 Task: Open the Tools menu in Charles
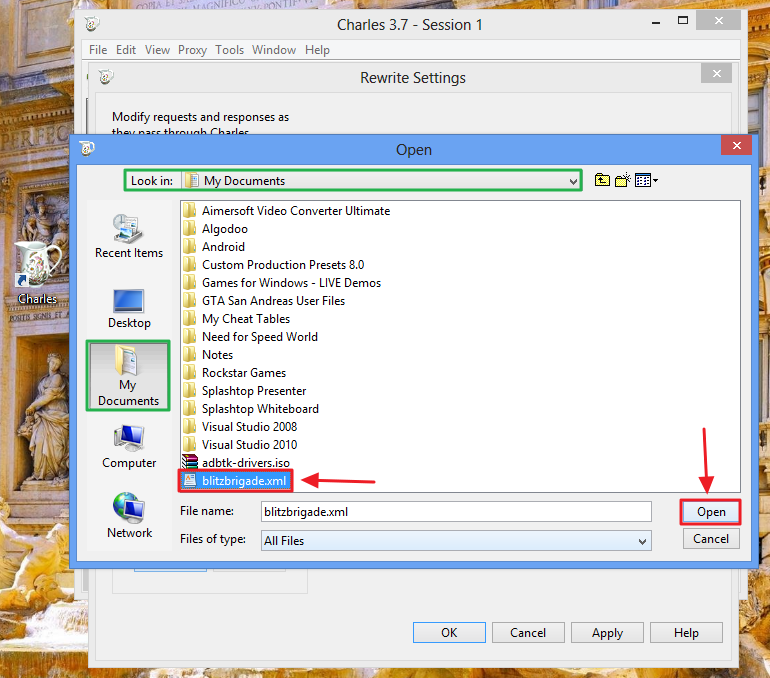pos(229,50)
